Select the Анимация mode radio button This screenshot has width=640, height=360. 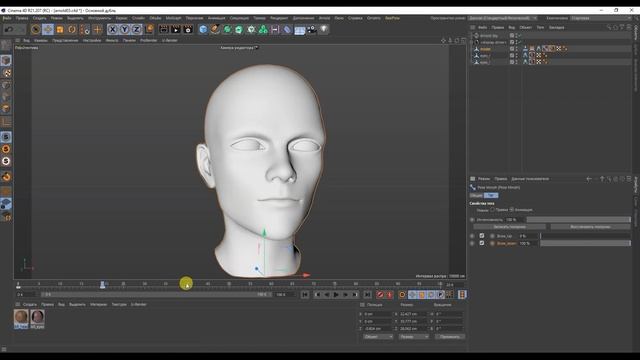click(x=512, y=210)
